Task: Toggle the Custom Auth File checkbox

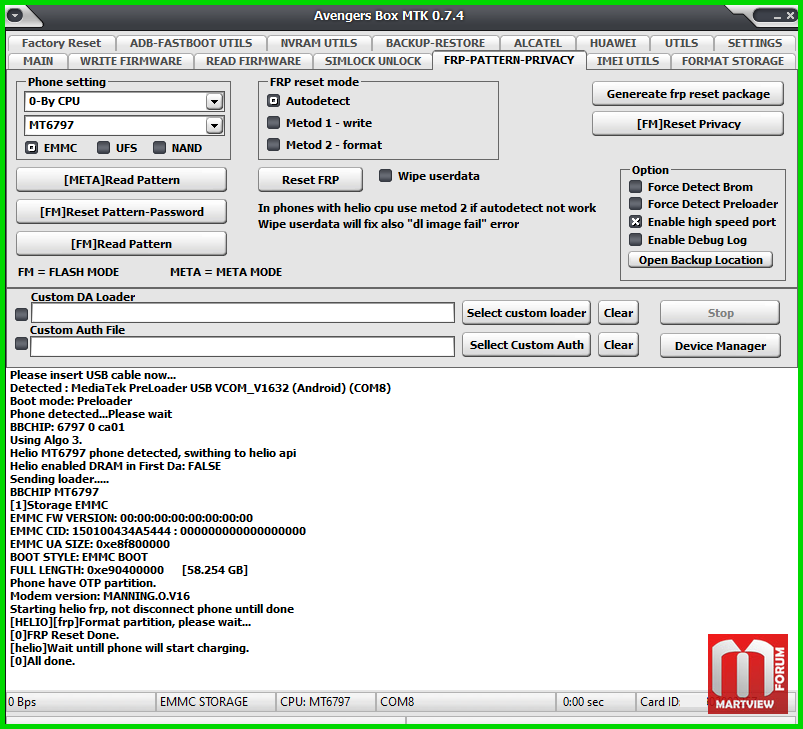Action: 21,344
